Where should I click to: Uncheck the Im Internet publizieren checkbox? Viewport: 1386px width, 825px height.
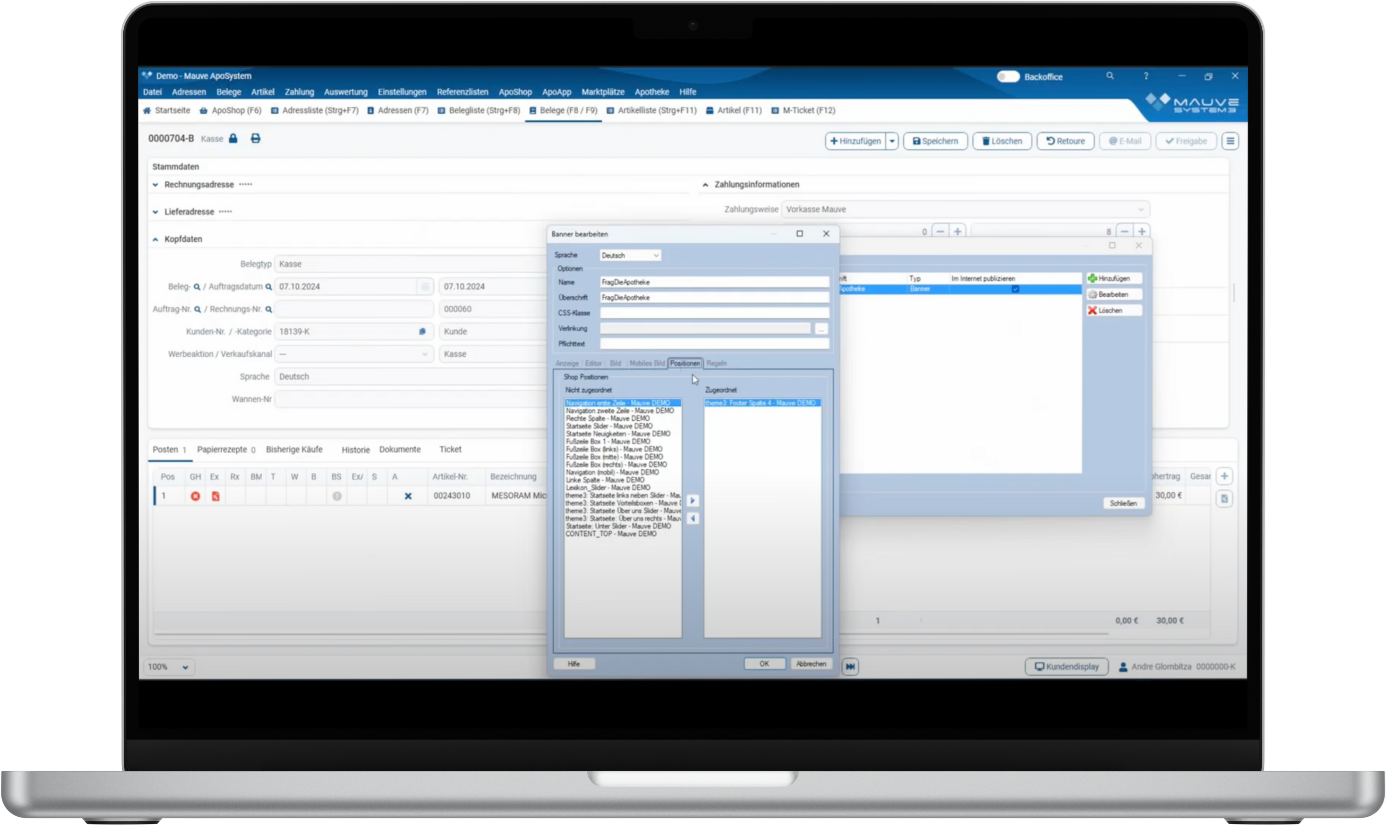pyautogui.click(x=1015, y=289)
